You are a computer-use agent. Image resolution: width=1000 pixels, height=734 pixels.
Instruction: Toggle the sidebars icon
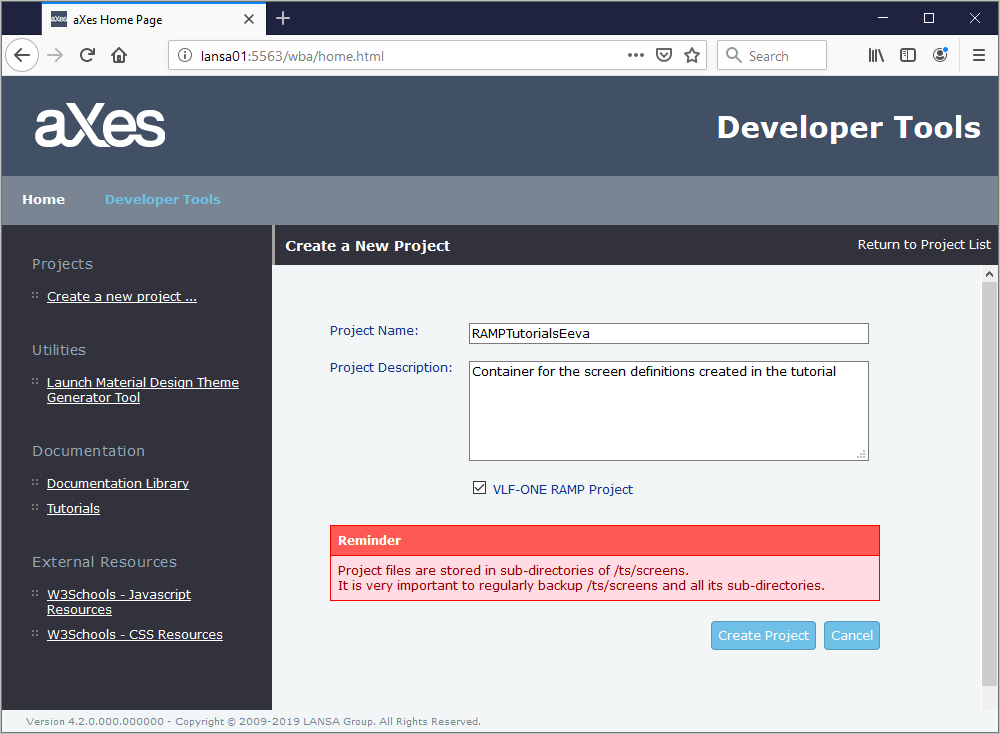tap(908, 55)
